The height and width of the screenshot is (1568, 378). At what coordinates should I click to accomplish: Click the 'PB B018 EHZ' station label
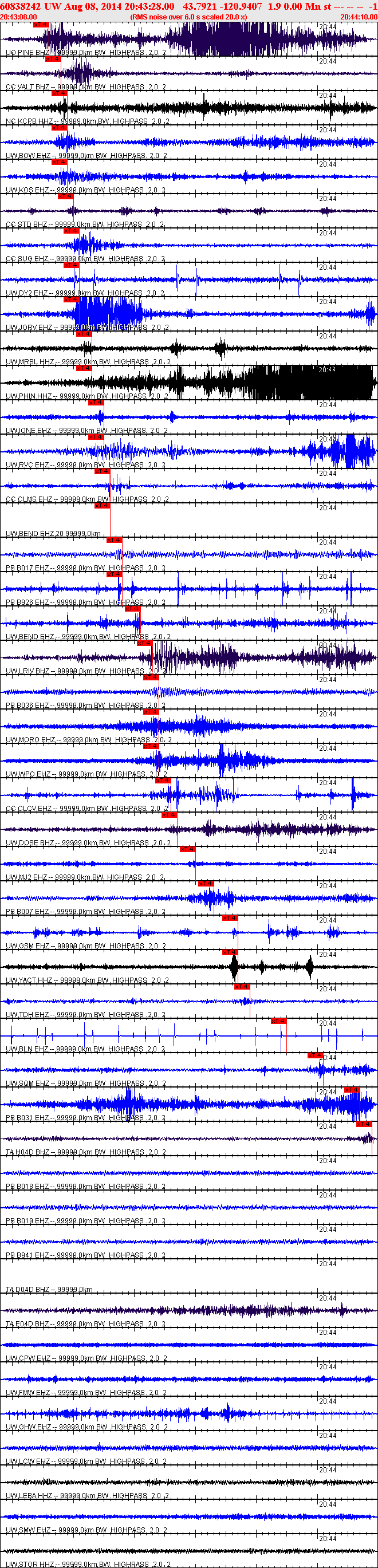coord(28,1187)
